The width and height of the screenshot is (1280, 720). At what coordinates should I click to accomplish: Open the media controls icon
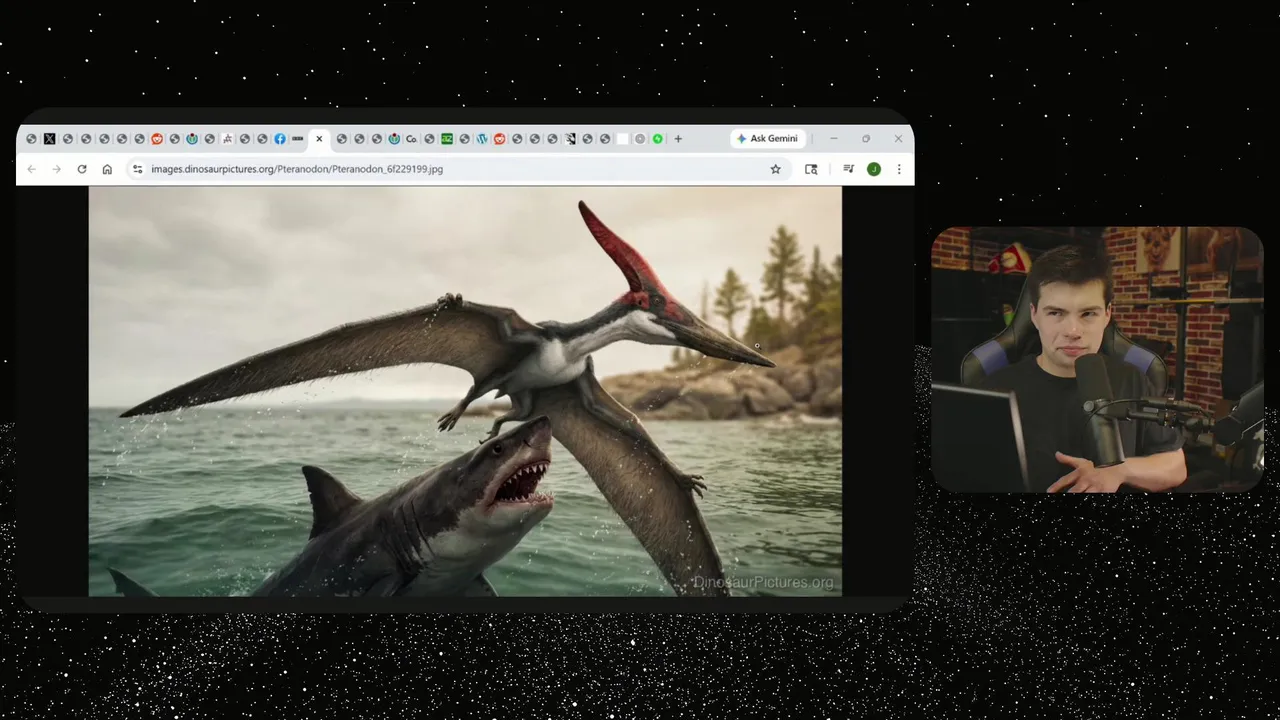(x=848, y=169)
